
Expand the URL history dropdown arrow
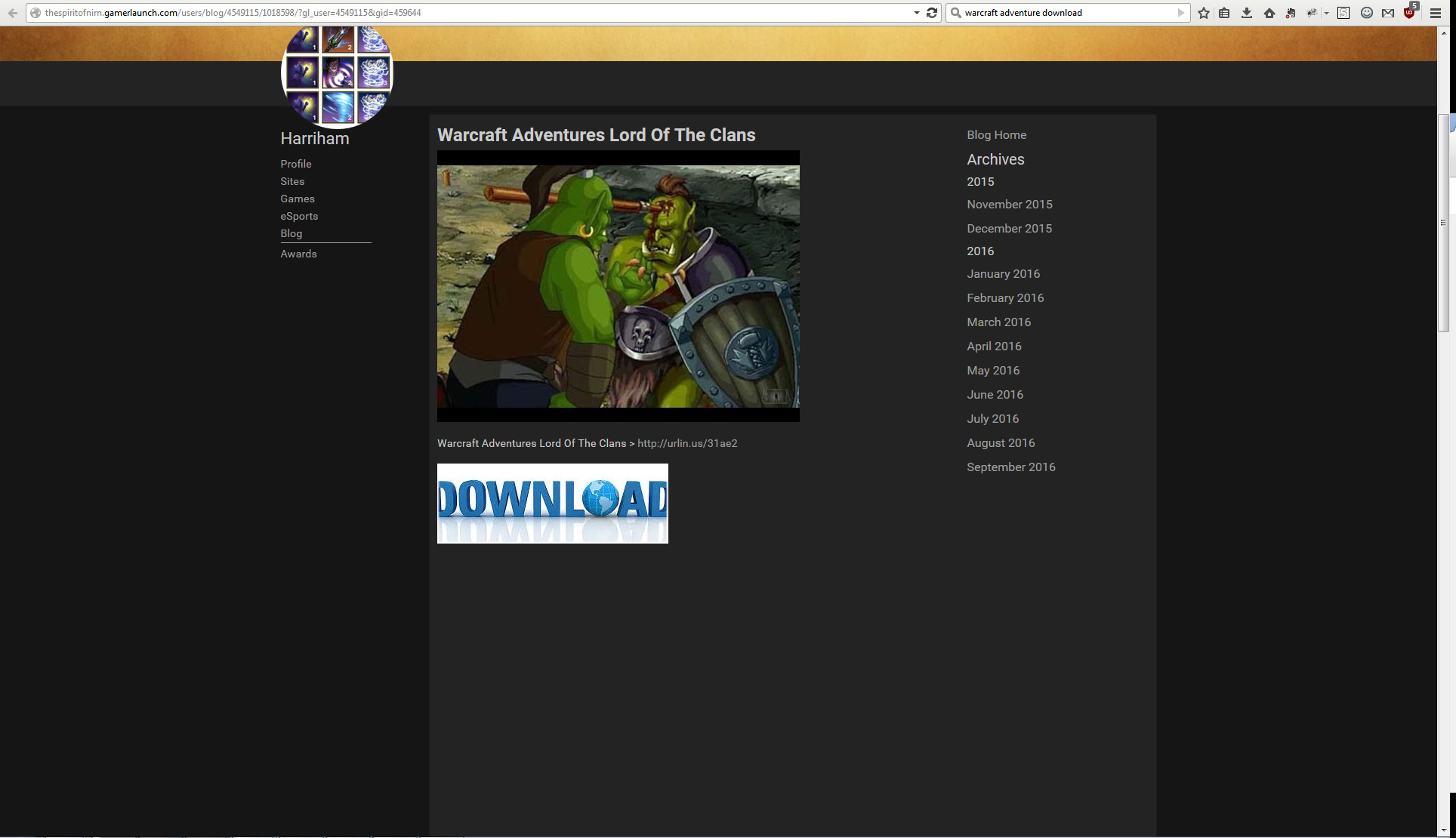coord(916,13)
